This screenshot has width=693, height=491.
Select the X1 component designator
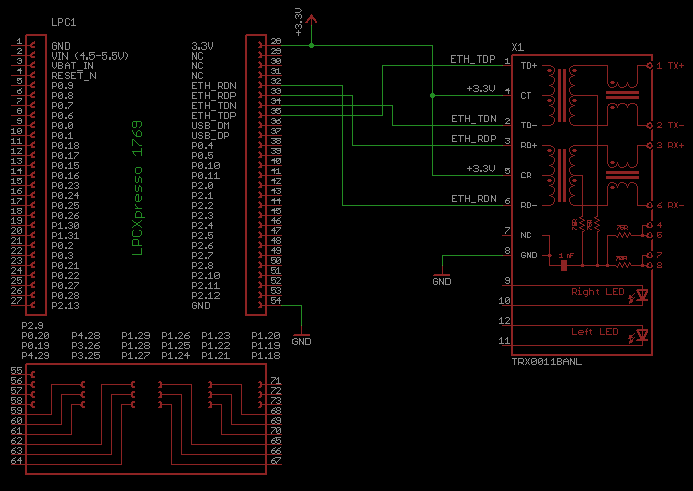click(516, 47)
